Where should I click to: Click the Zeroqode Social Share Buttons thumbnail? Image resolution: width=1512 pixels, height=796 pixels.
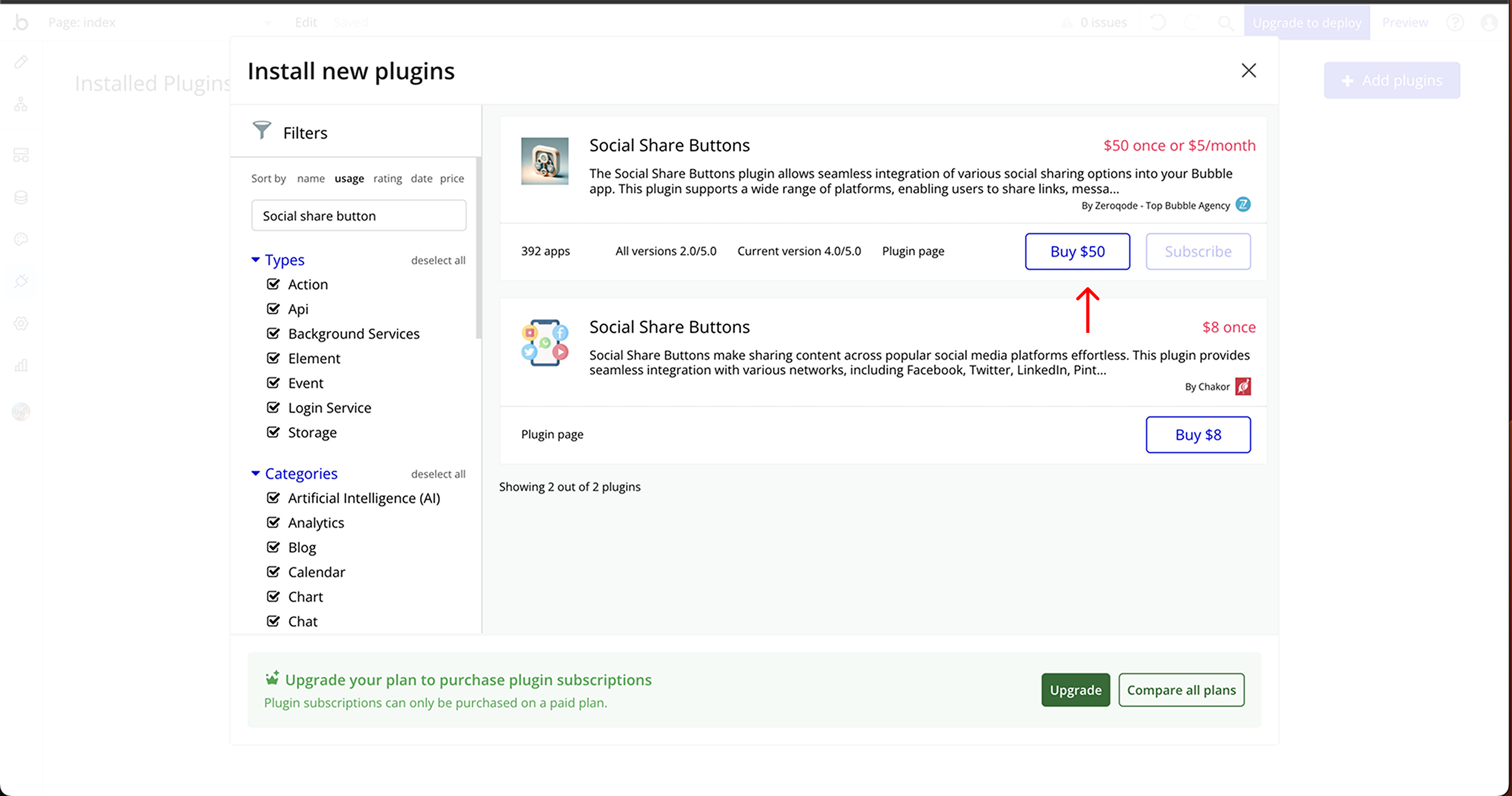click(x=544, y=161)
